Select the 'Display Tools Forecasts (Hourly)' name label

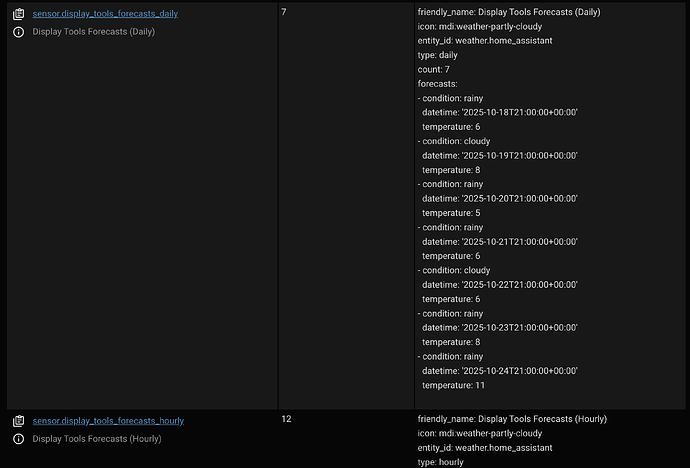(x=96, y=439)
